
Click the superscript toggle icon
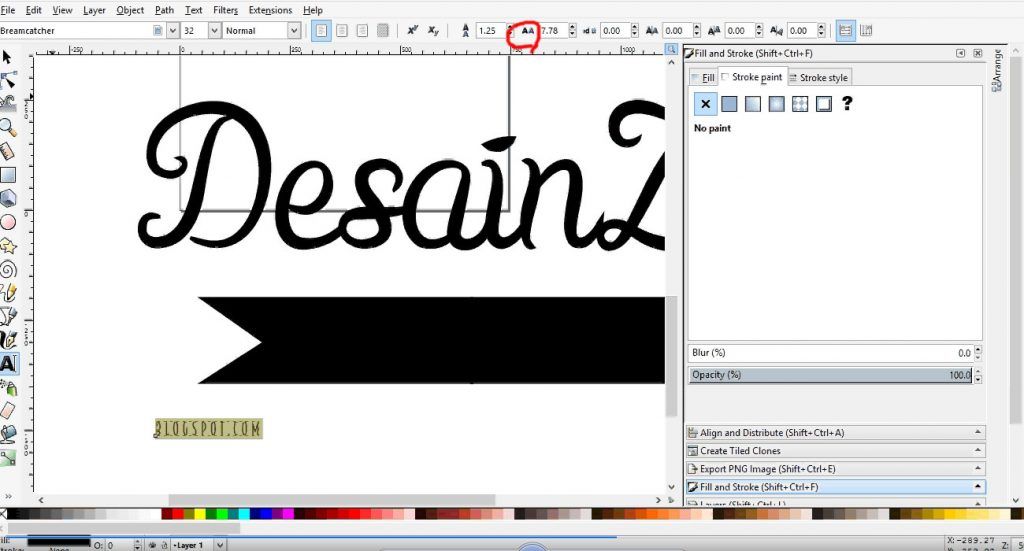(412, 31)
